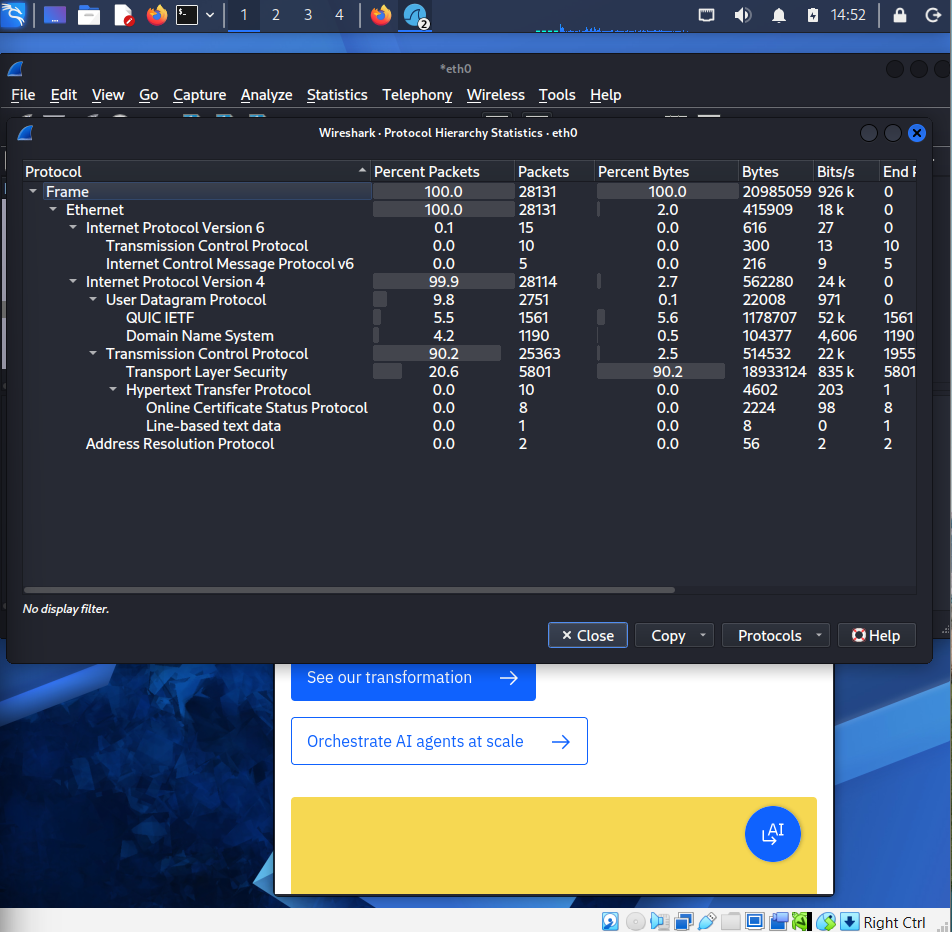Open the Analyze menu

click(267, 95)
